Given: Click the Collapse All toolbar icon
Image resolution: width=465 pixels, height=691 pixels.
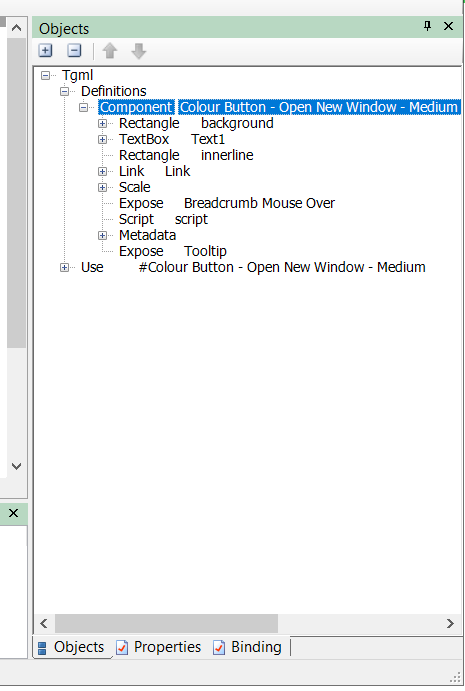Looking at the screenshot, I should [x=74, y=51].
